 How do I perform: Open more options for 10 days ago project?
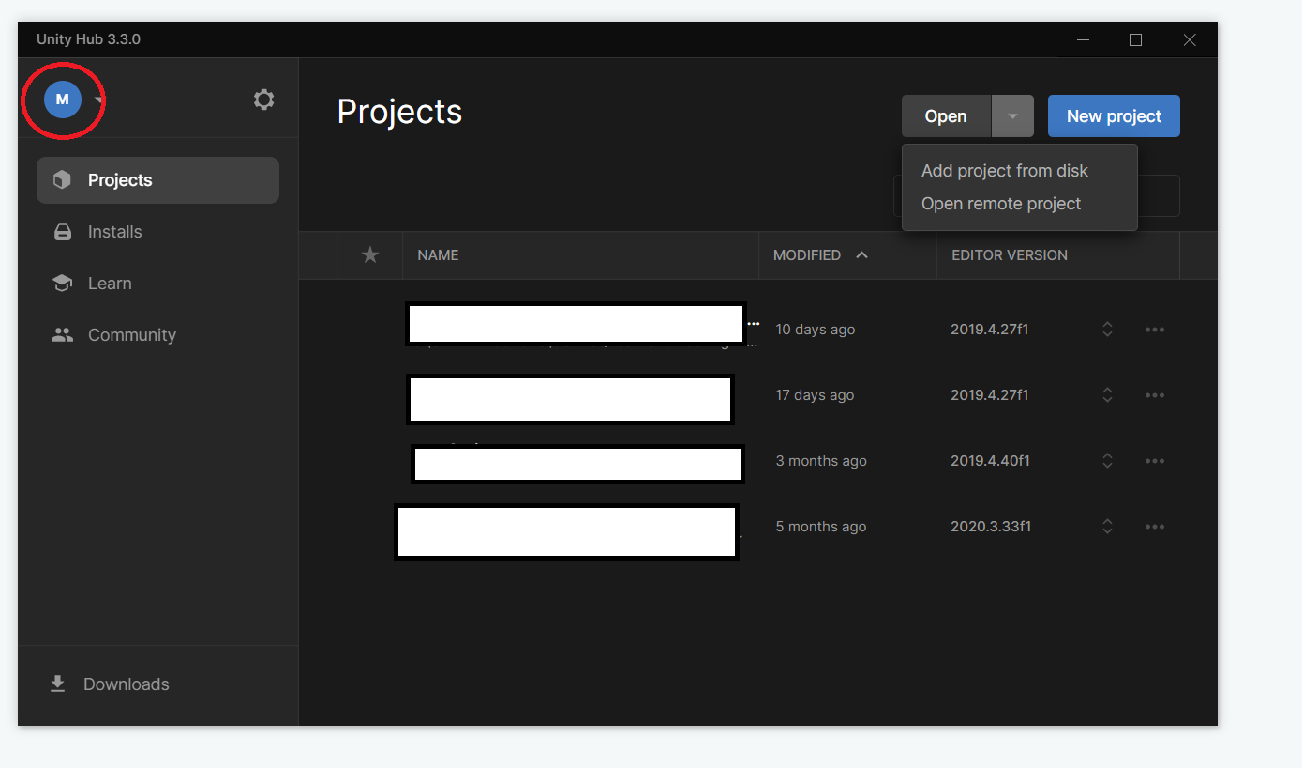point(1155,329)
